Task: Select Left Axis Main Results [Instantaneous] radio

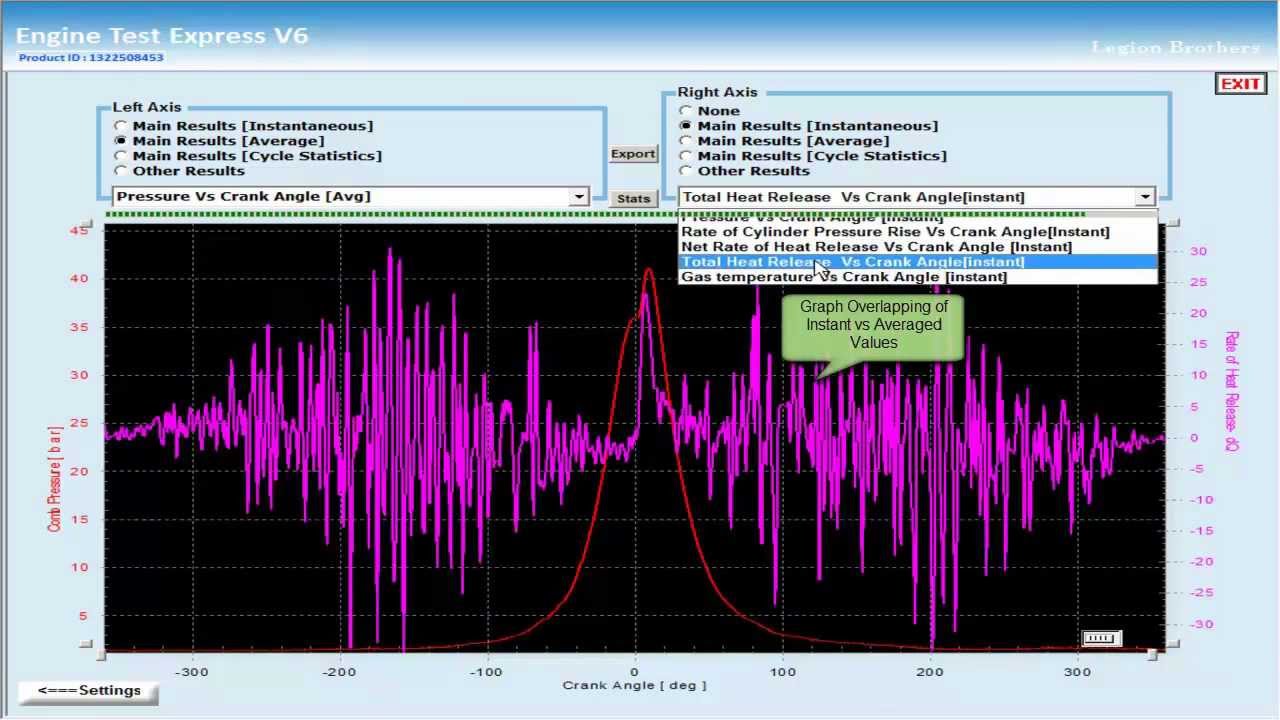Action: coord(121,126)
